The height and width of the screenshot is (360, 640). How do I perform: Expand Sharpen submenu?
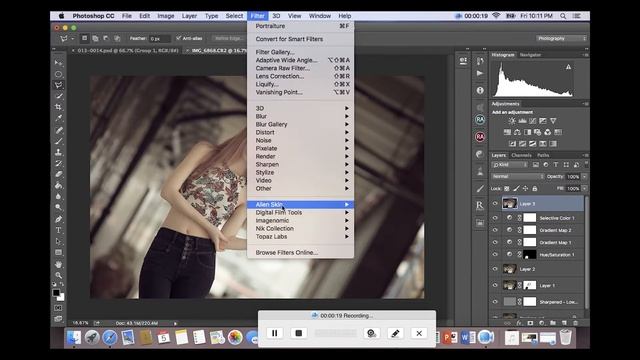click(300, 164)
